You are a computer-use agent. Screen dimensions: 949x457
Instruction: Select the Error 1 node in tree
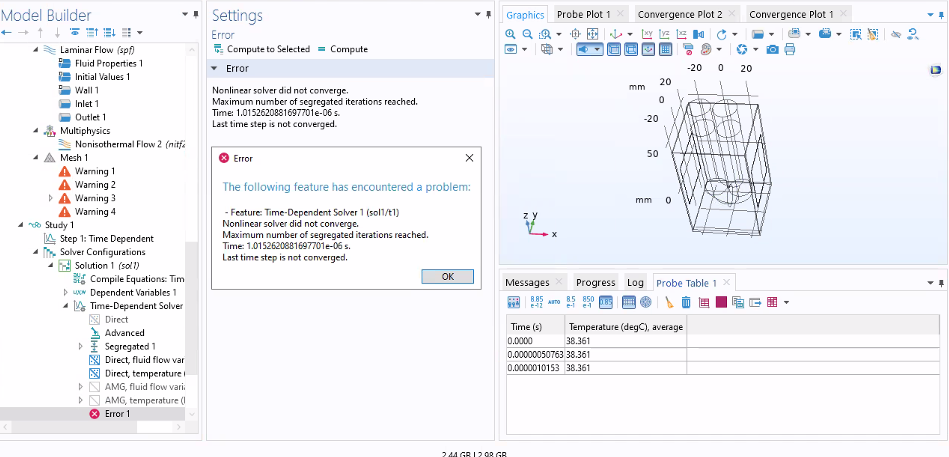(117, 413)
